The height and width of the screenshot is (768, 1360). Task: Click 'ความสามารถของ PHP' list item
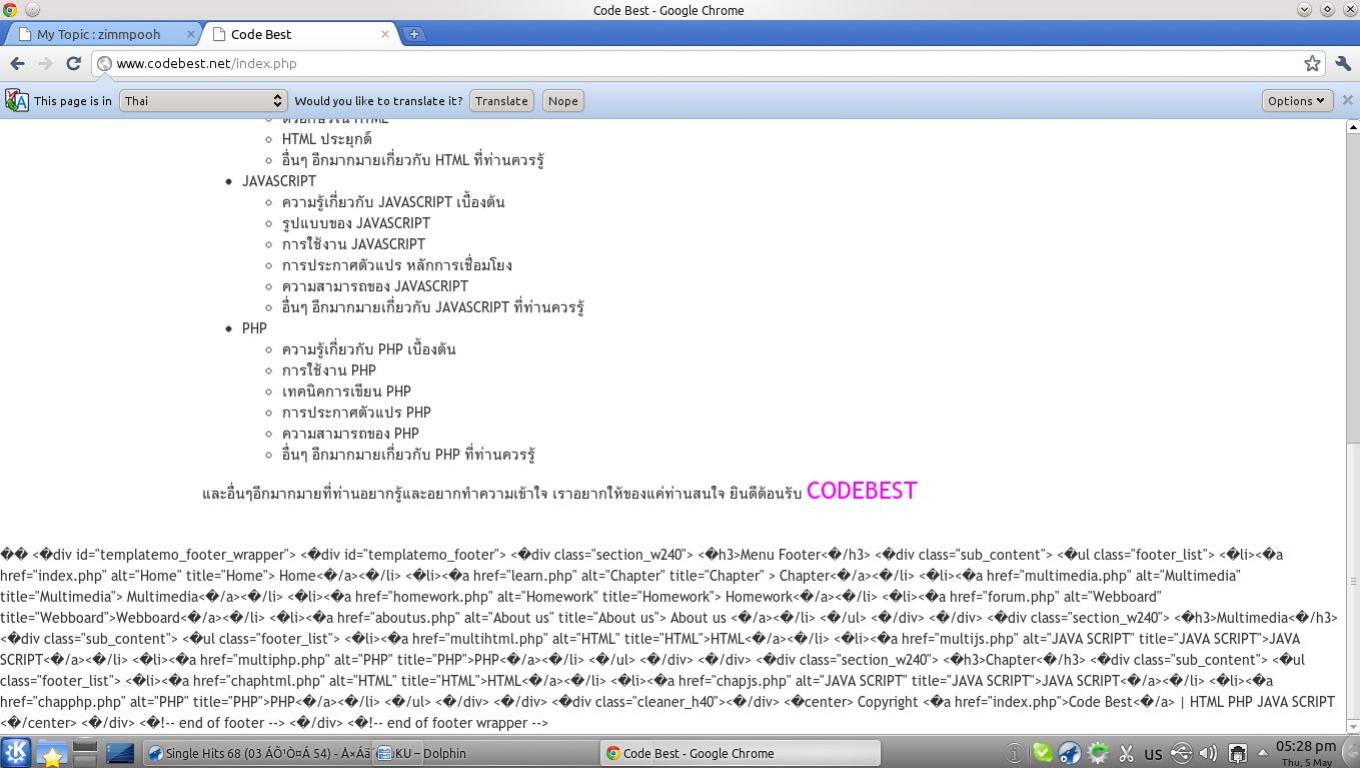pyautogui.click(x=350, y=433)
